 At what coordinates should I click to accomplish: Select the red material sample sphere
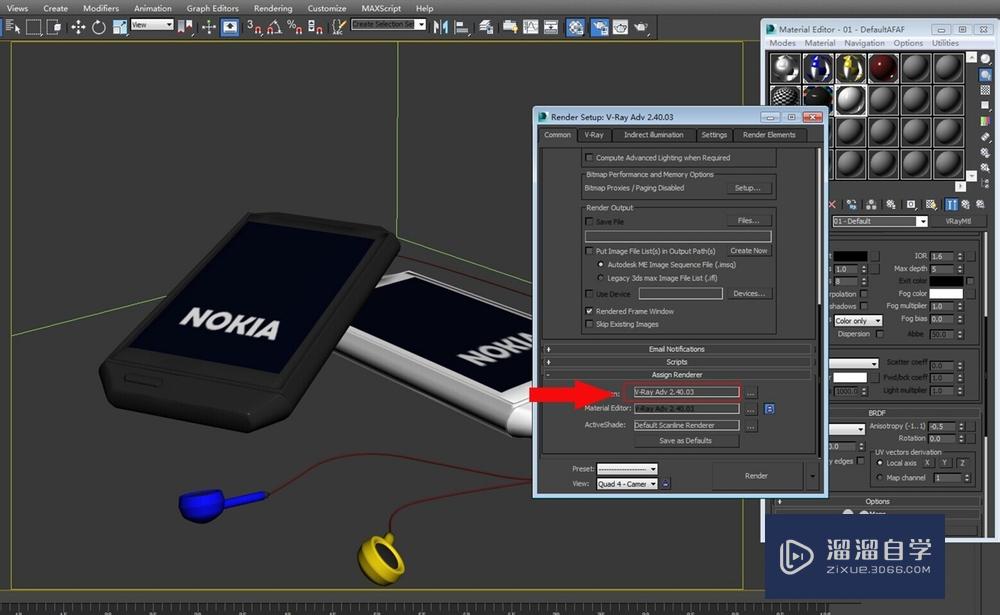tap(883, 68)
